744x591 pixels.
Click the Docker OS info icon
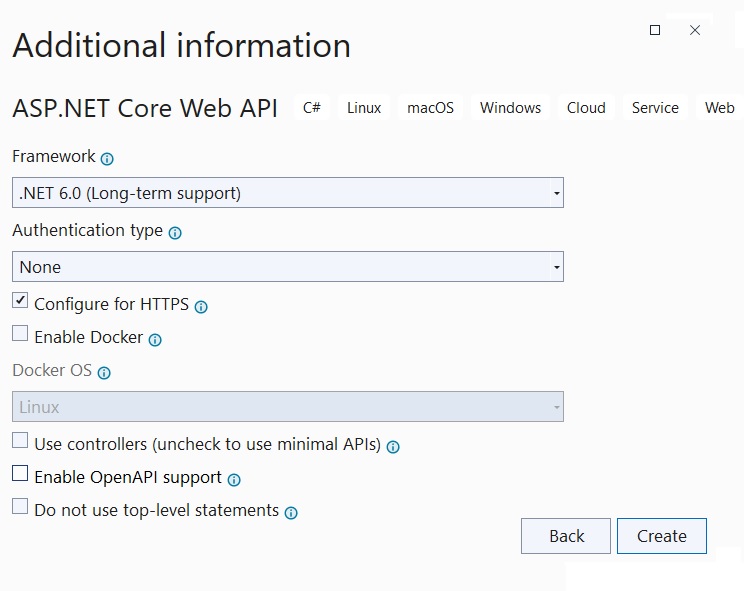[x=104, y=373]
